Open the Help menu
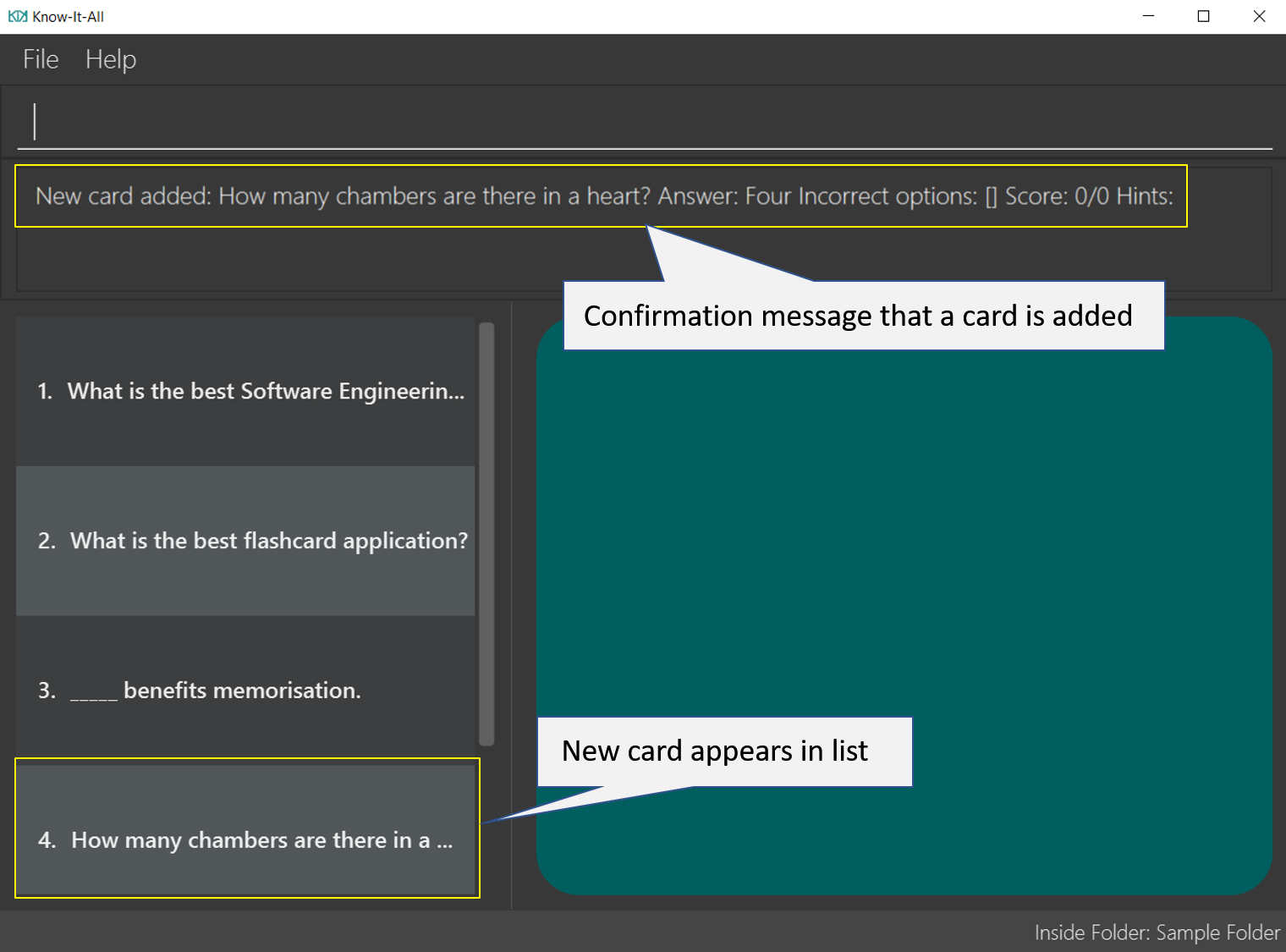This screenshot has width=1286, height=952. point(111,59)
